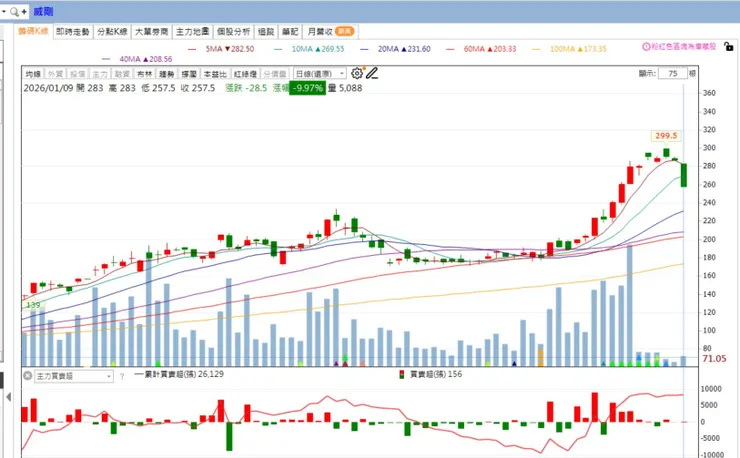Click the 71.05 value on volume axis
Image resolution: width=740 pixels, height=458 pixels.
coord(714,358)
